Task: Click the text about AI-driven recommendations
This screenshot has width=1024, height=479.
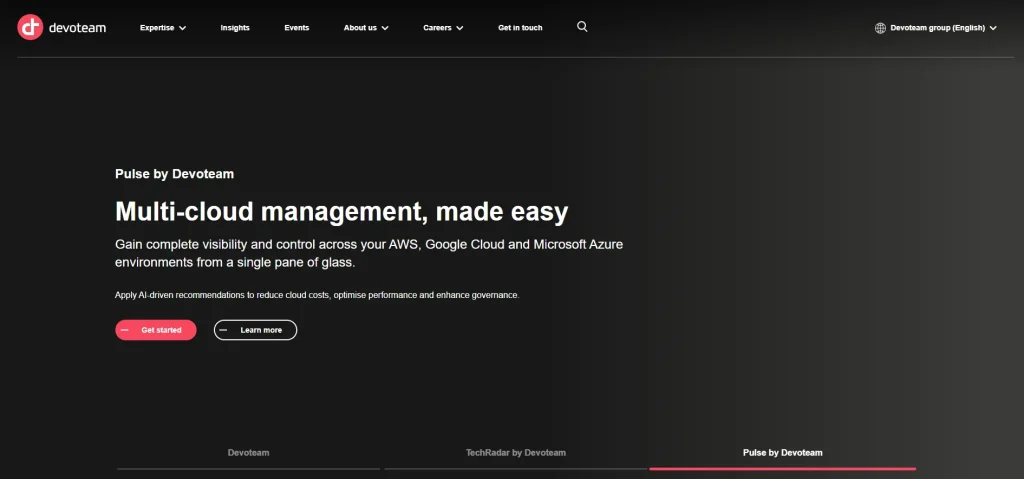Action: 317,295
